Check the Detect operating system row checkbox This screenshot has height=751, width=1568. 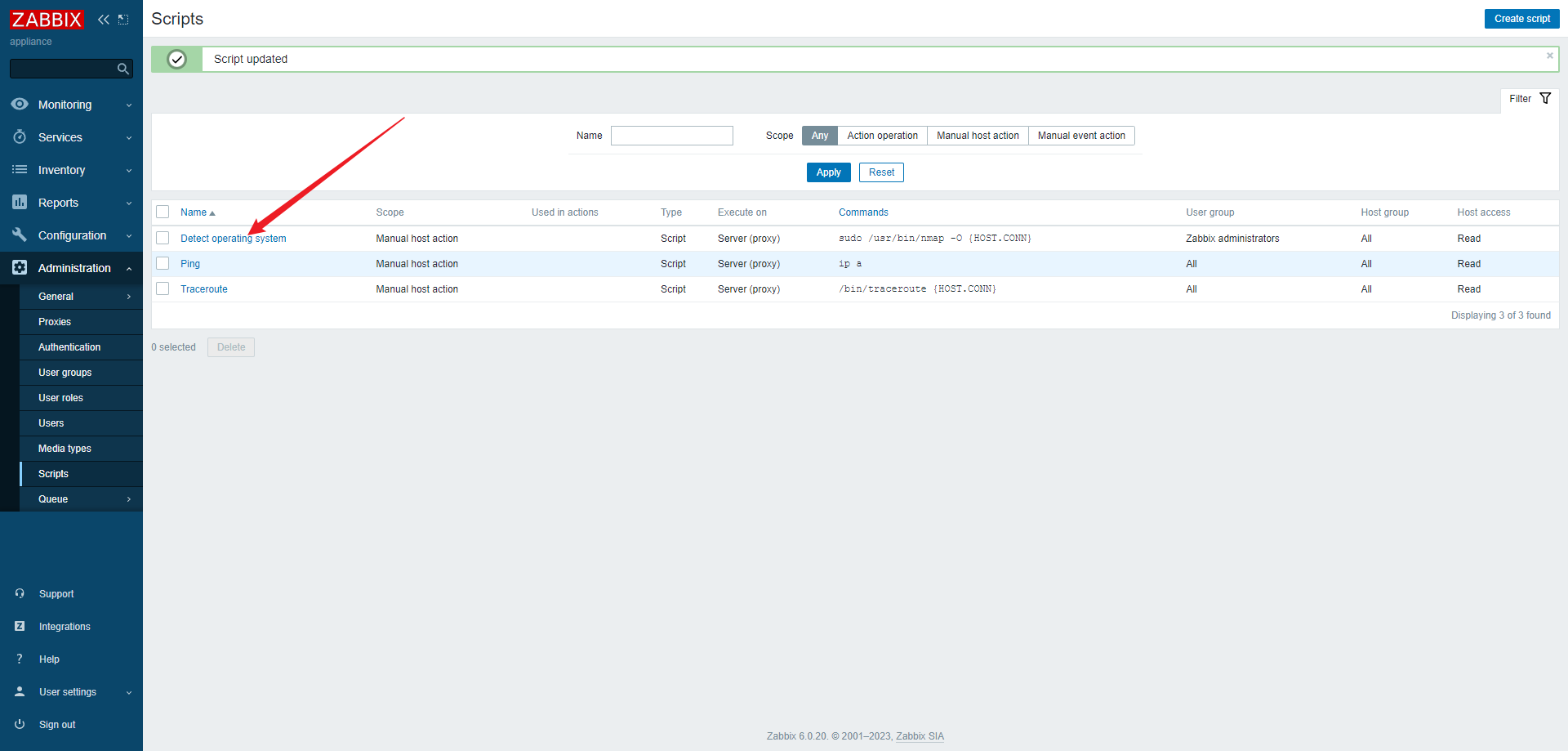(x=163, y=238)
